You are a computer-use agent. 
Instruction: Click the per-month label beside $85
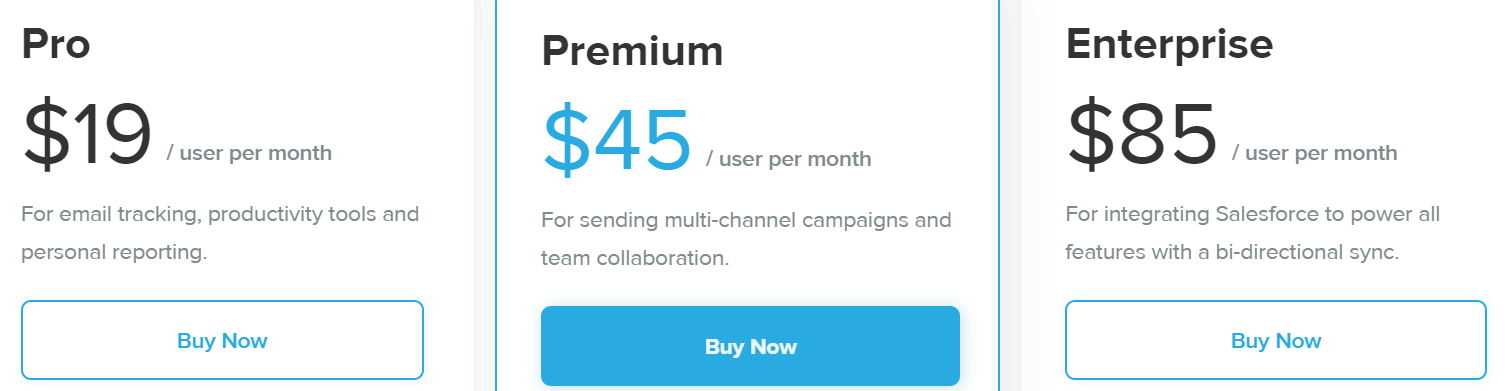[x=1314, y=153]
